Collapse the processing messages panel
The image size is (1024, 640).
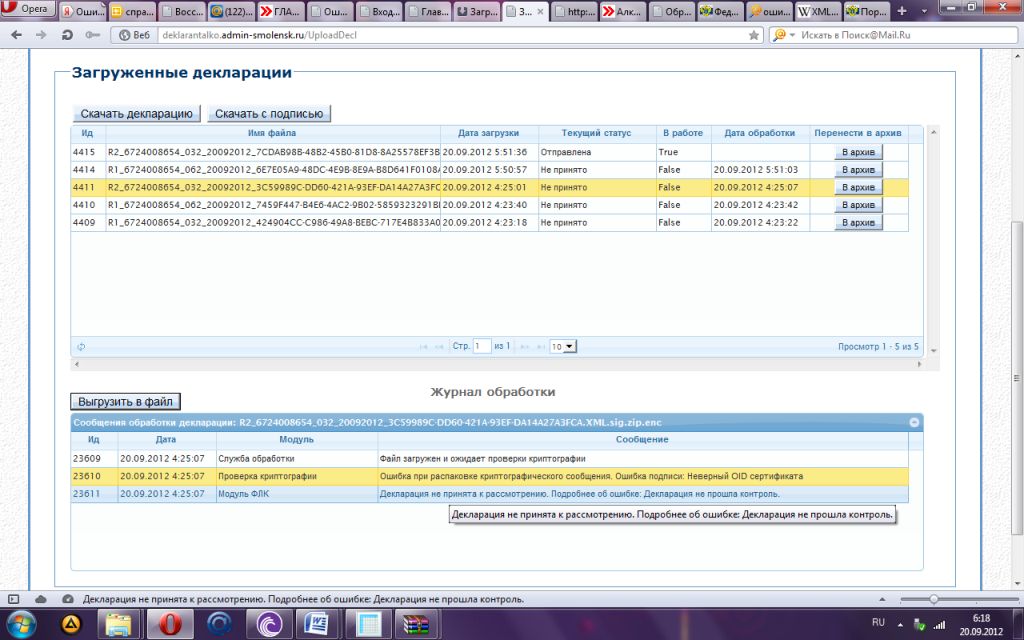click(x=914, y=423)
